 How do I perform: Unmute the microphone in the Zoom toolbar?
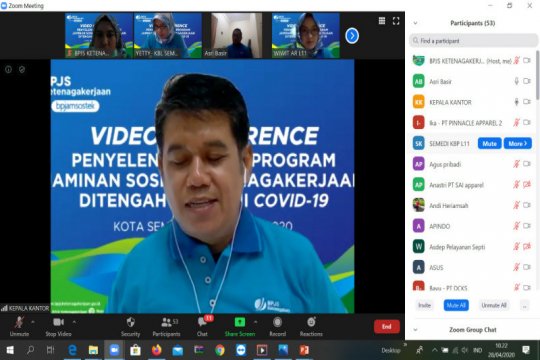[x=19, y=326]
